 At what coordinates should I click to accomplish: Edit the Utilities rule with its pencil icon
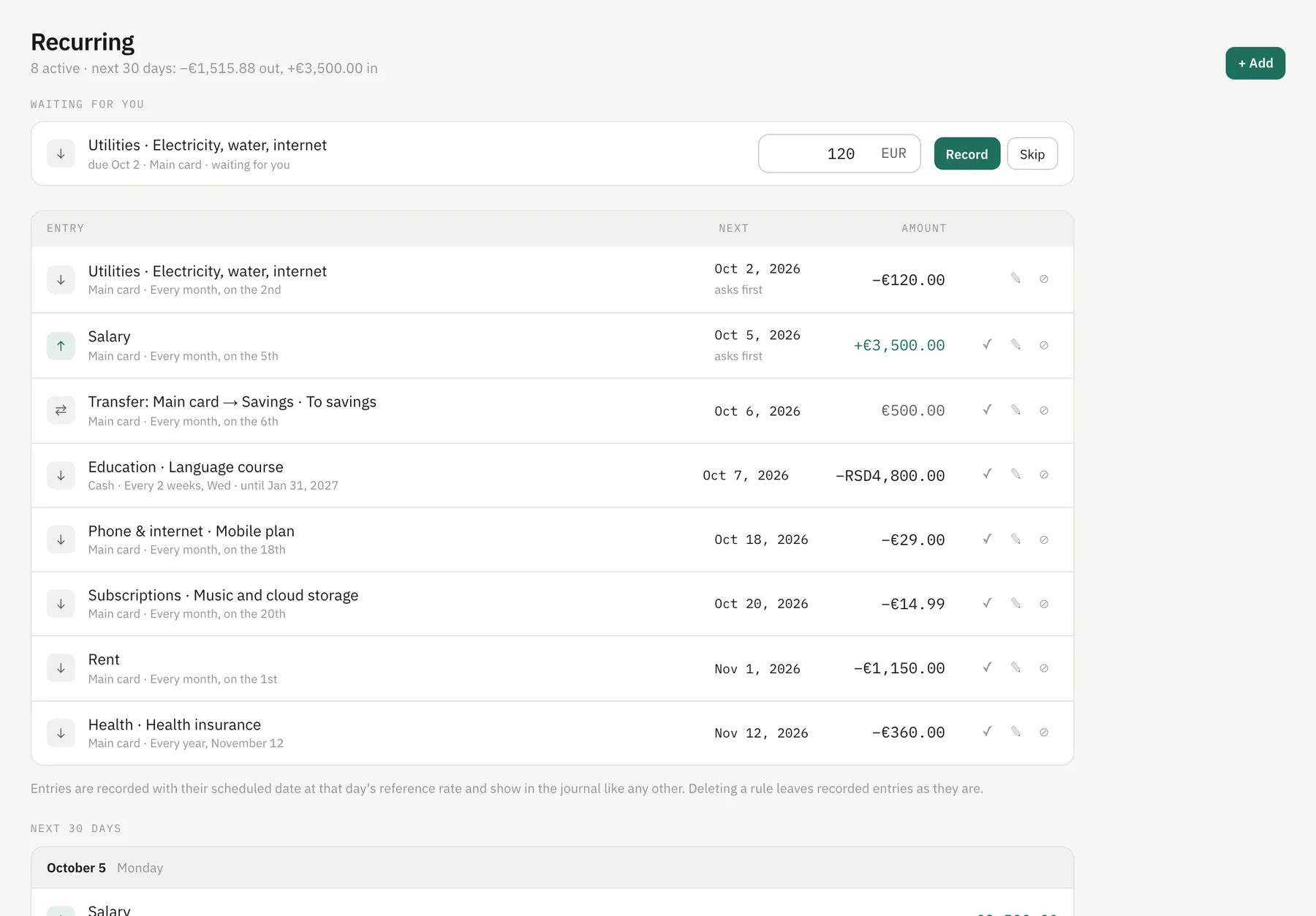(1016, 279)
